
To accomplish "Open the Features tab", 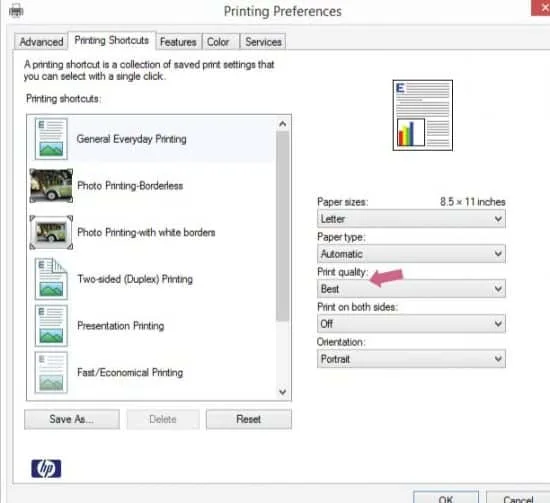I will (178, 42).
